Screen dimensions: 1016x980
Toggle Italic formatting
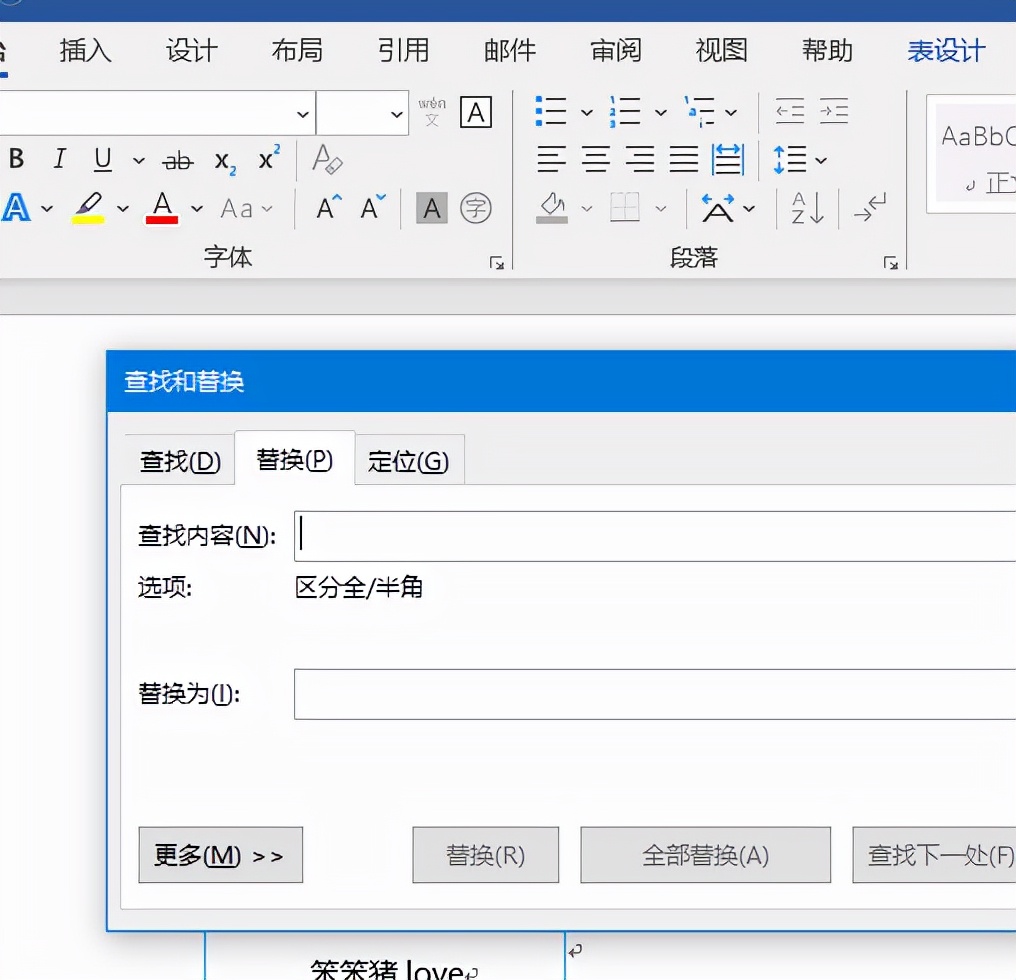click(x=60, y=159)
